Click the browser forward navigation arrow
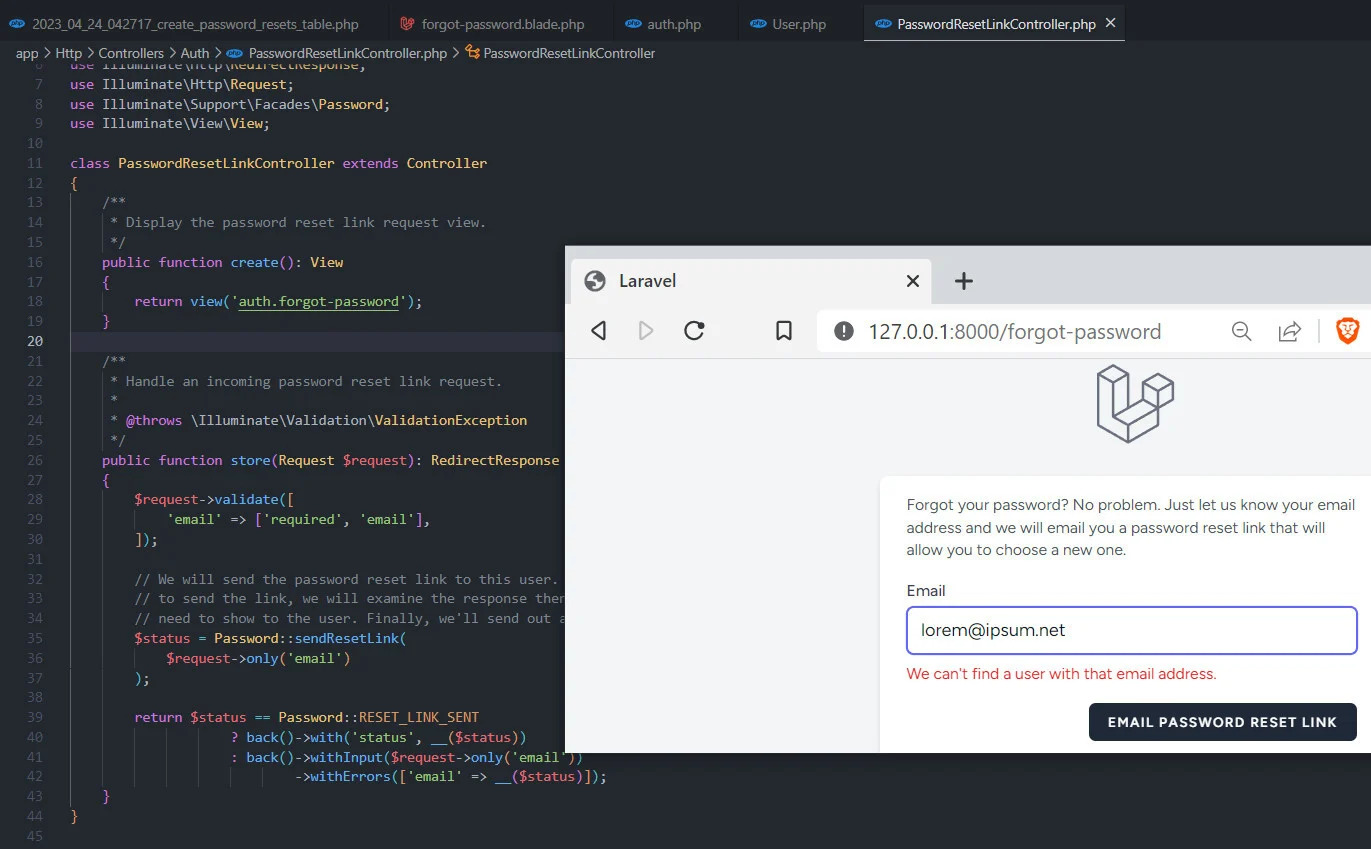The height and width of the screenshot is (849, 1371). [x=646, y=330]
